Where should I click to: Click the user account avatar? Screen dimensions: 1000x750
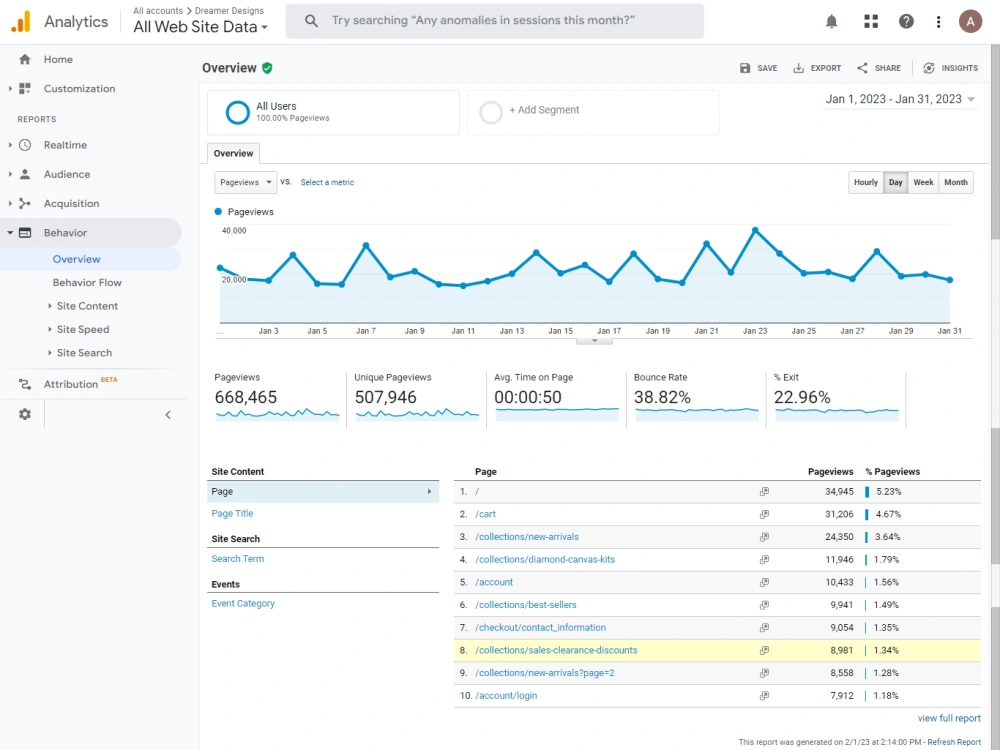[971, 22]
